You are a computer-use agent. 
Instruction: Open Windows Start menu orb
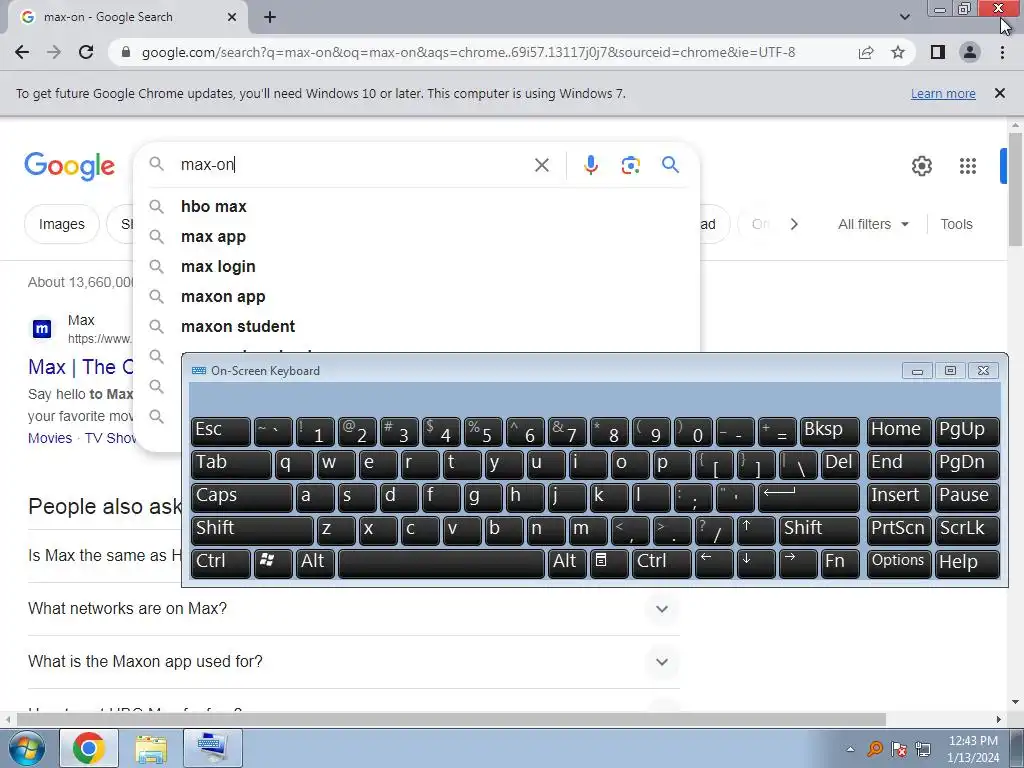coord(27,748)
